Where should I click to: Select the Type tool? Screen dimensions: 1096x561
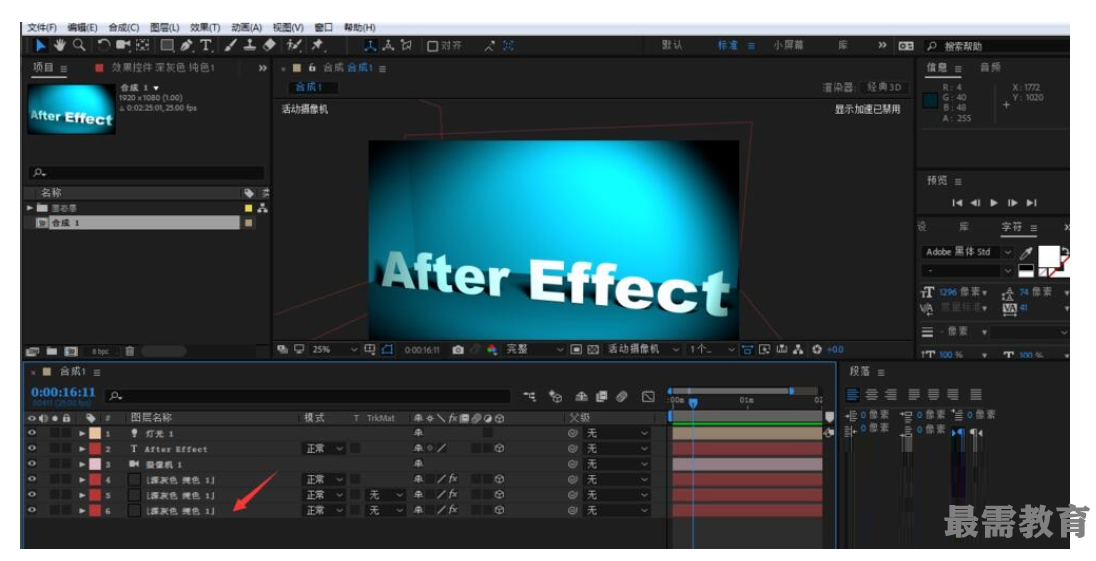tap(206, 45)
